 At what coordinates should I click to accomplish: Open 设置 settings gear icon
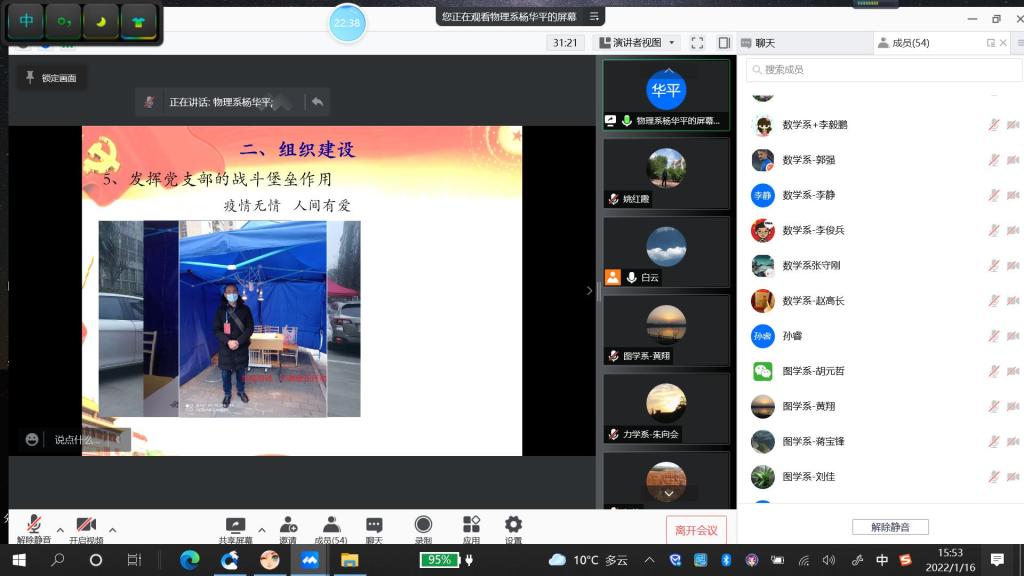coord(513,526)
